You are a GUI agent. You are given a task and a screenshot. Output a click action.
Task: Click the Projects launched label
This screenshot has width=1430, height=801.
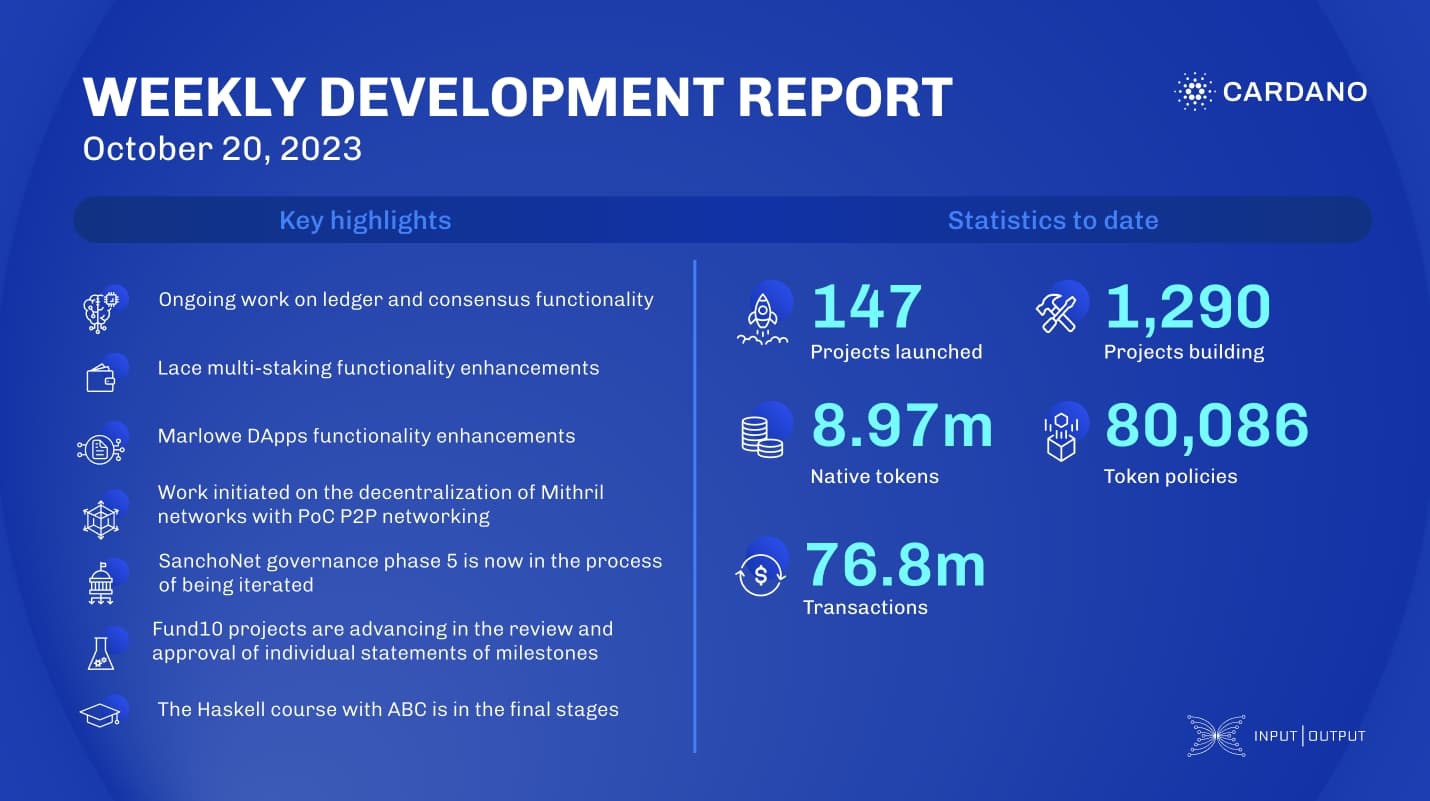click(x=896, y=352)
